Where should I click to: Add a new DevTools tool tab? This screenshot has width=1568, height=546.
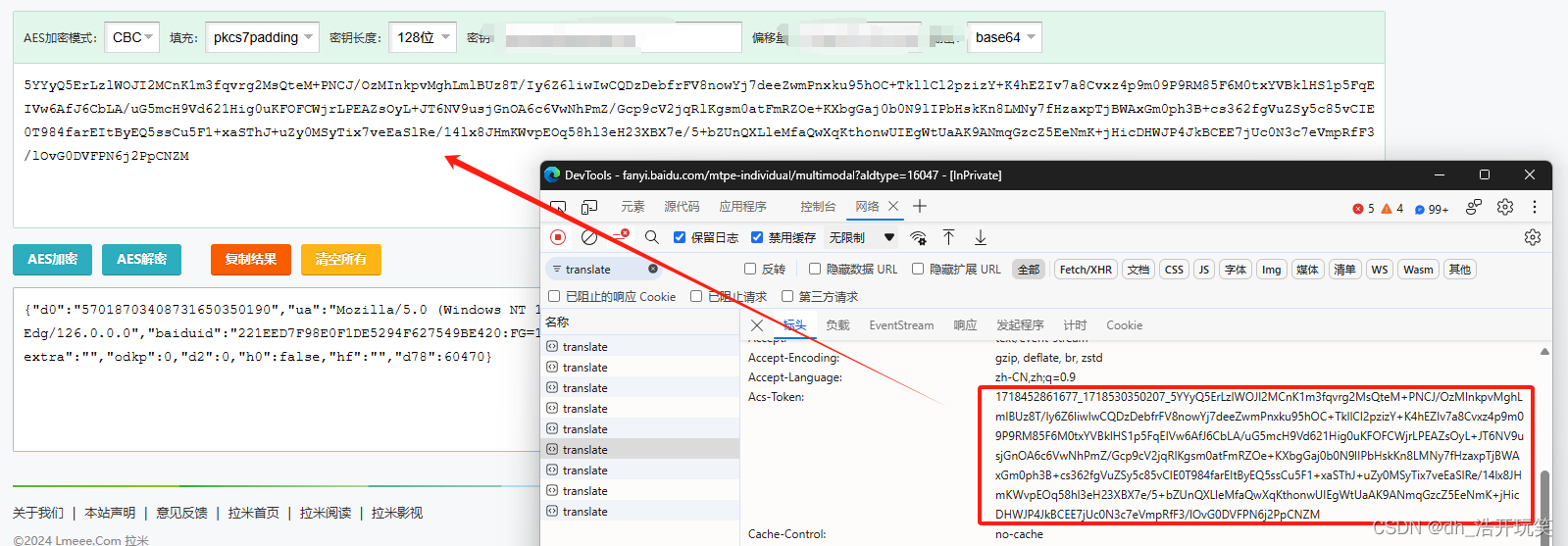920,206
